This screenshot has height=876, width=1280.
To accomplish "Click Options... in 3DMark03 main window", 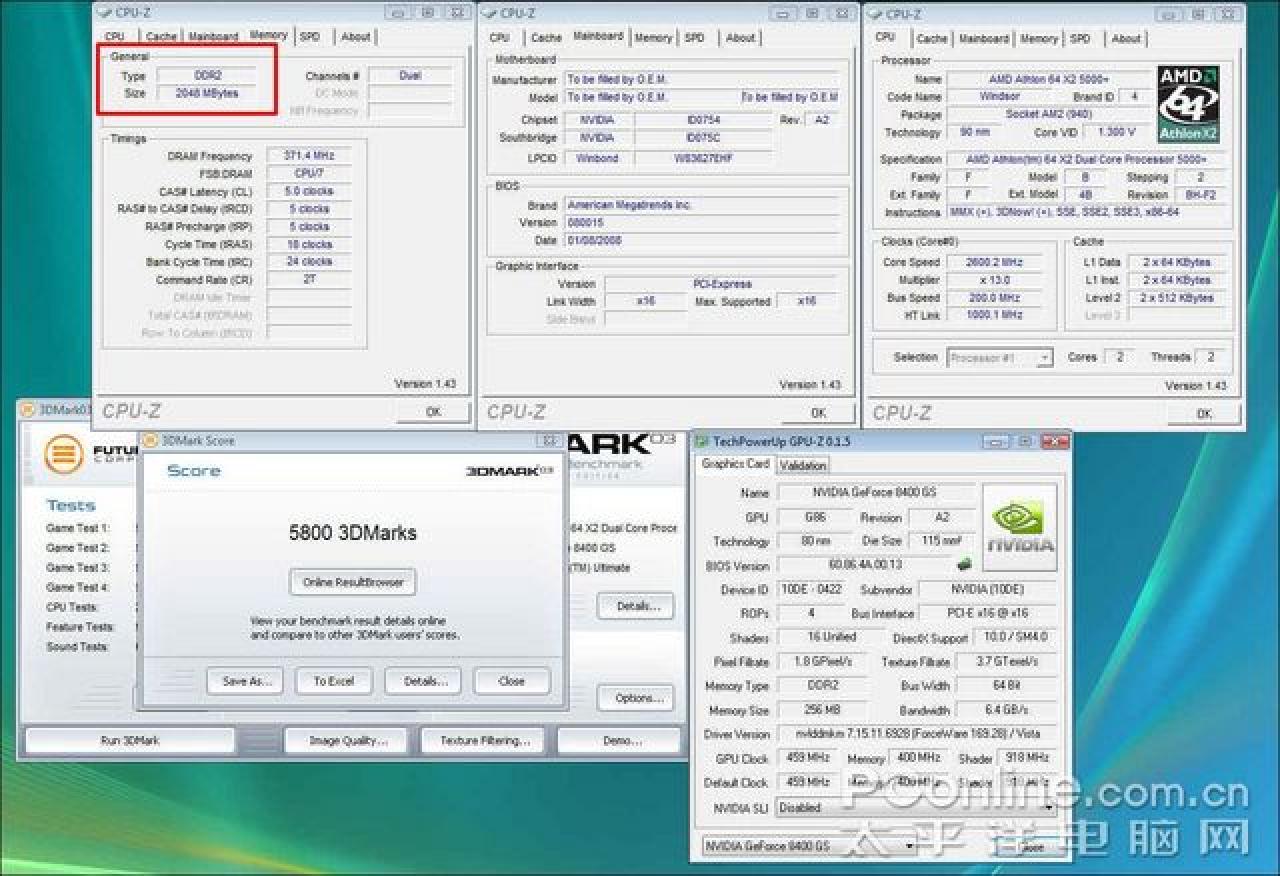I will pos(636,698).
